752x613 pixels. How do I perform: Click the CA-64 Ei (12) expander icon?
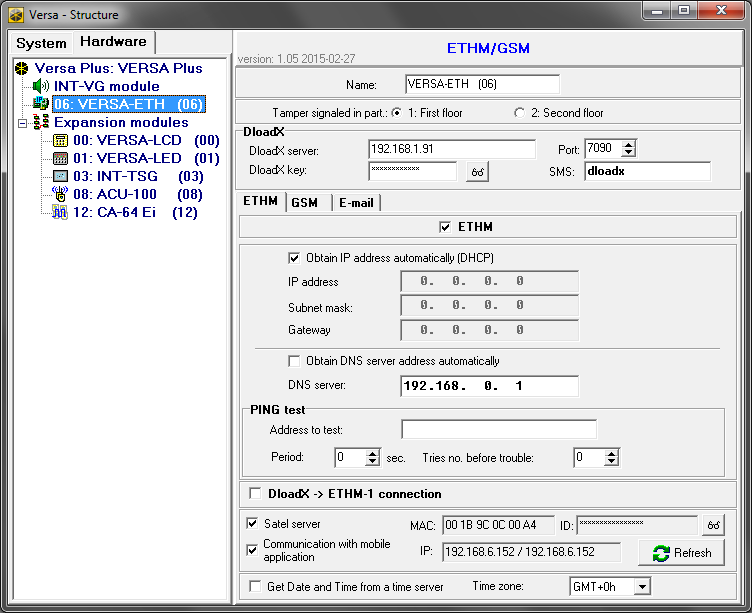(60, 212)
